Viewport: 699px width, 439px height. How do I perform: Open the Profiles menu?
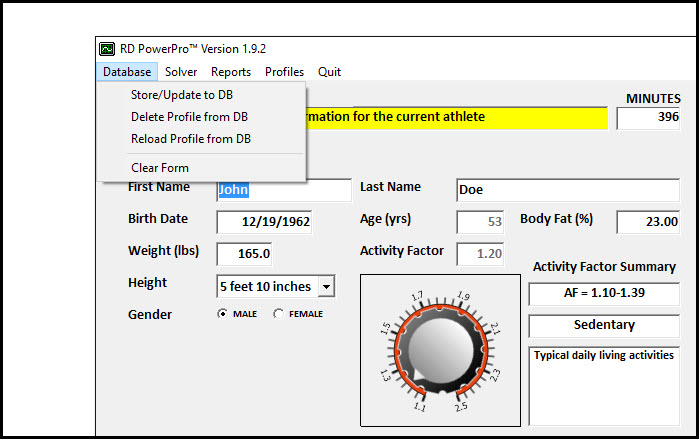[x=284, y=72]
